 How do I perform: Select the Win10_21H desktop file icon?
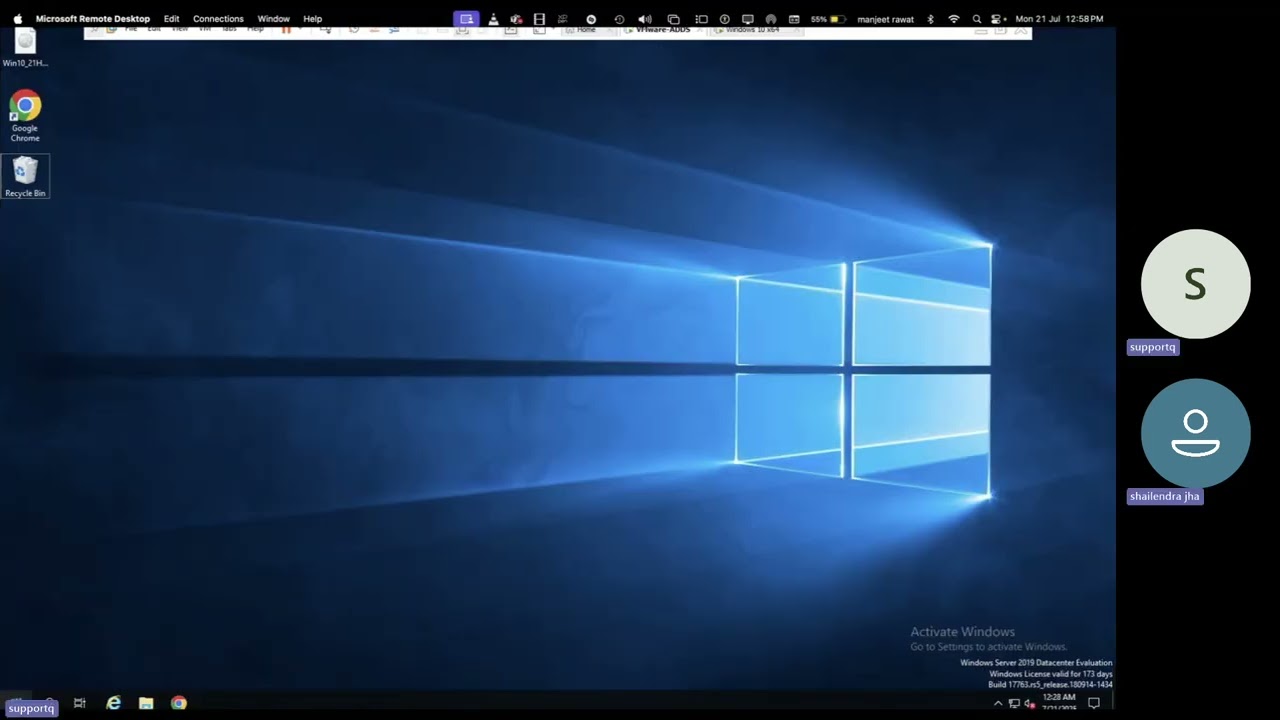(x=25, y=48)
